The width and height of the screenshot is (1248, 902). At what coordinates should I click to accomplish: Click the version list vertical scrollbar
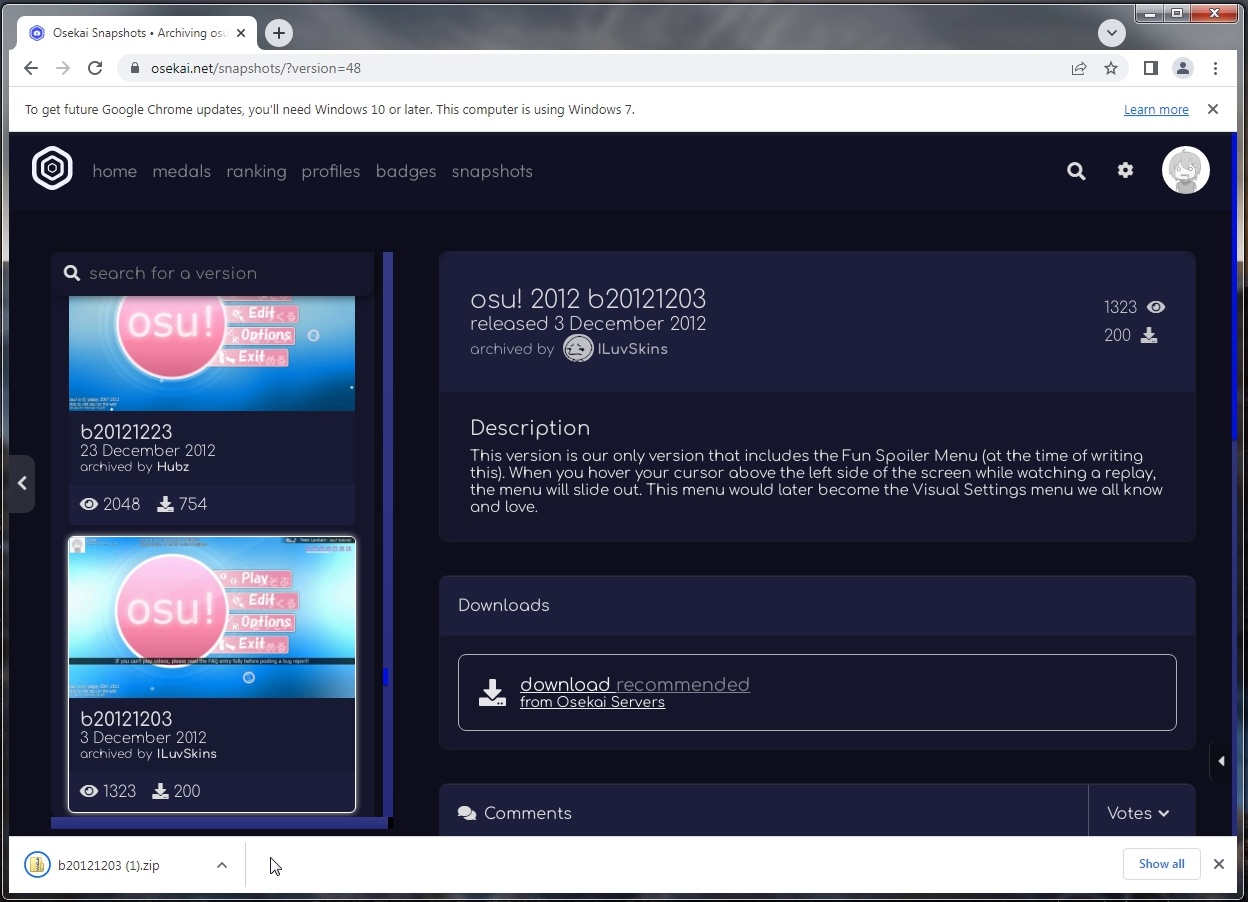(388, 534)
